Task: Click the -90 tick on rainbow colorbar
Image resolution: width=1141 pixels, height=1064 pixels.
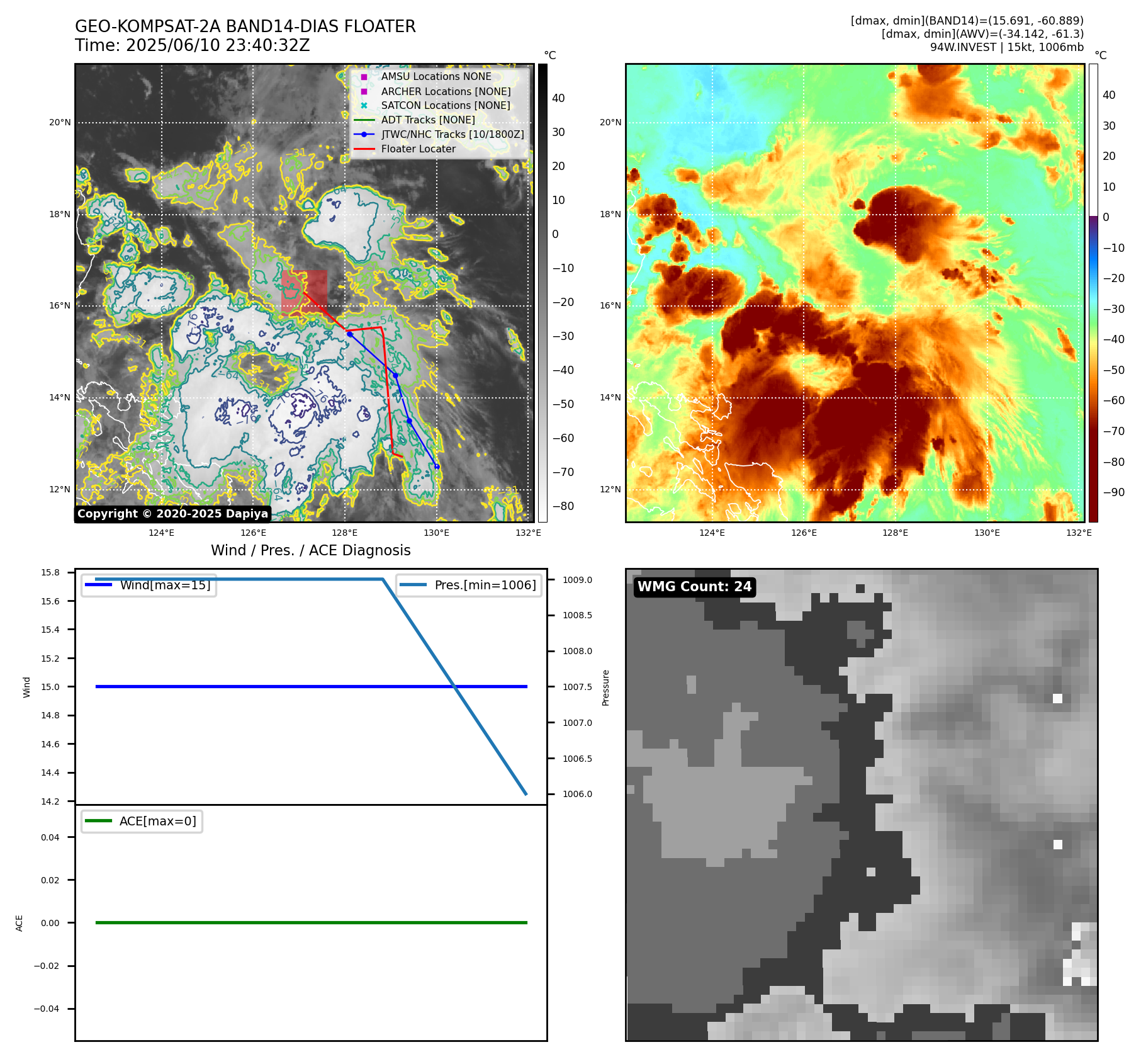Action: (1114, 492)
